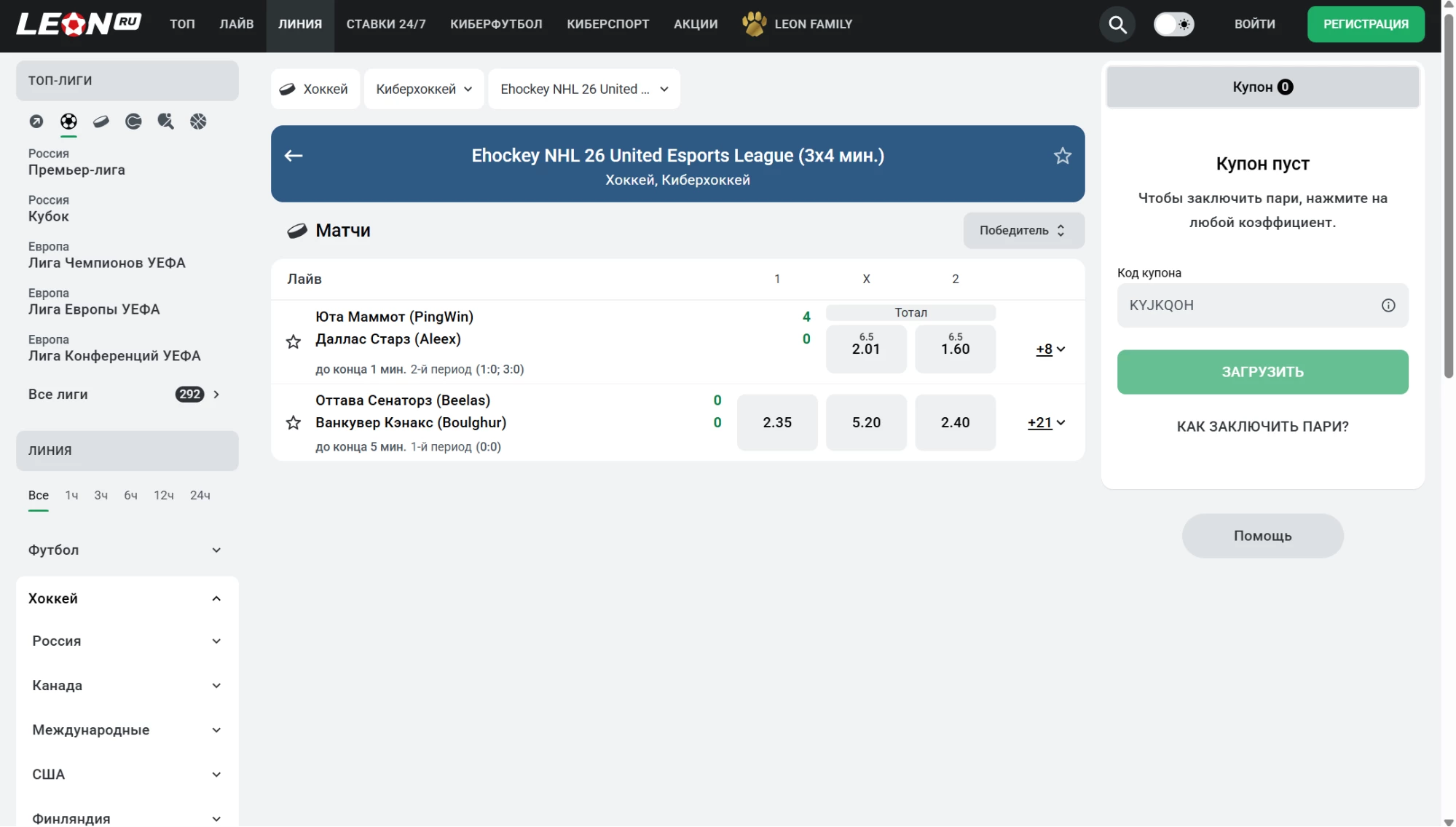
Task: Favorite the Юта Маммот vs Даллас Старз match
Action: pos(294,342)
